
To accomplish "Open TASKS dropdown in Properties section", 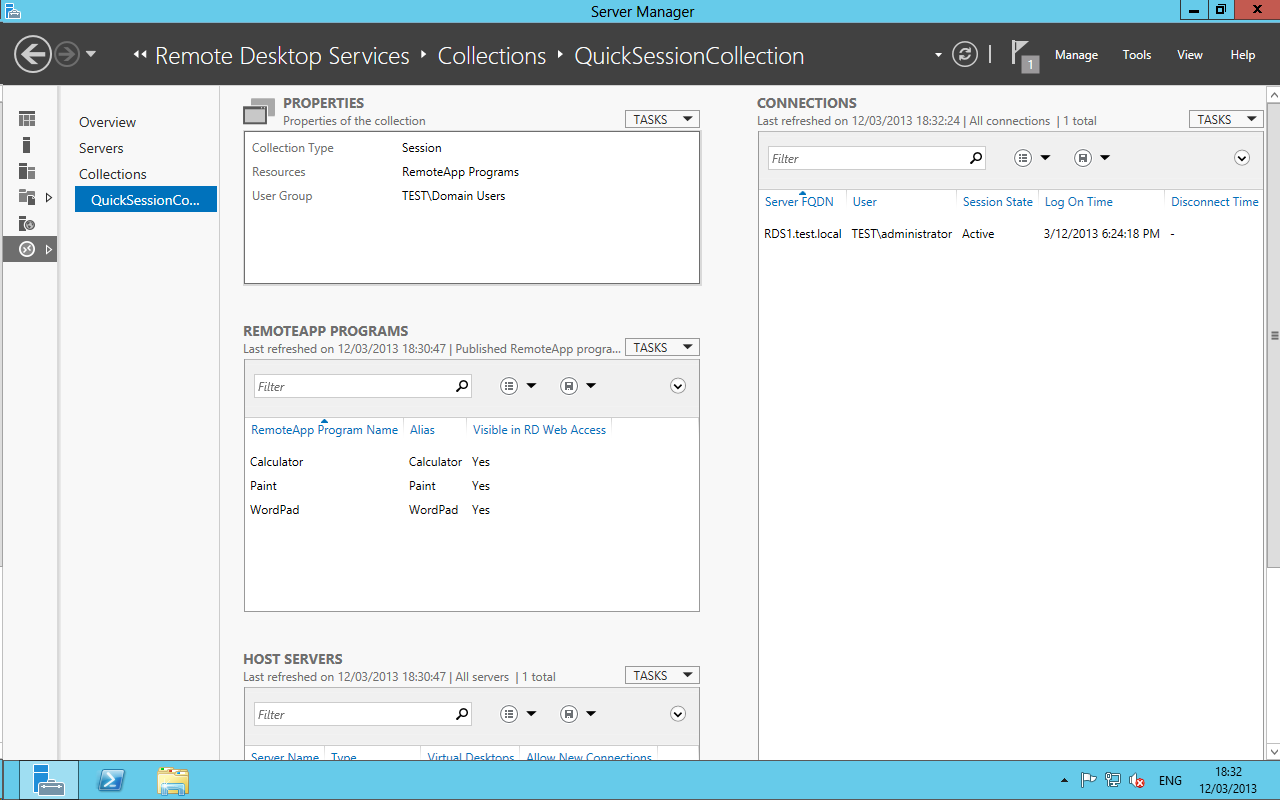I will coord(662,119).
